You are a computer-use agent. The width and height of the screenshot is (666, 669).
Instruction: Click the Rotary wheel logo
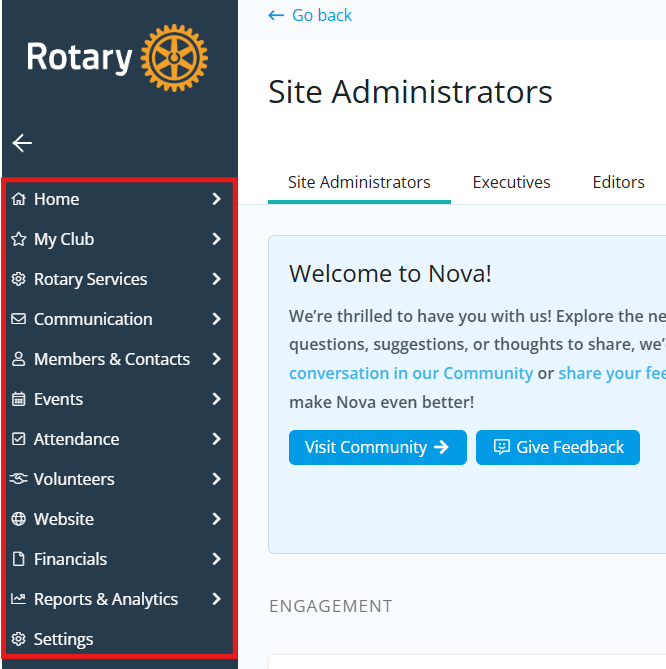pyautogui.click(x=174, y=58)
